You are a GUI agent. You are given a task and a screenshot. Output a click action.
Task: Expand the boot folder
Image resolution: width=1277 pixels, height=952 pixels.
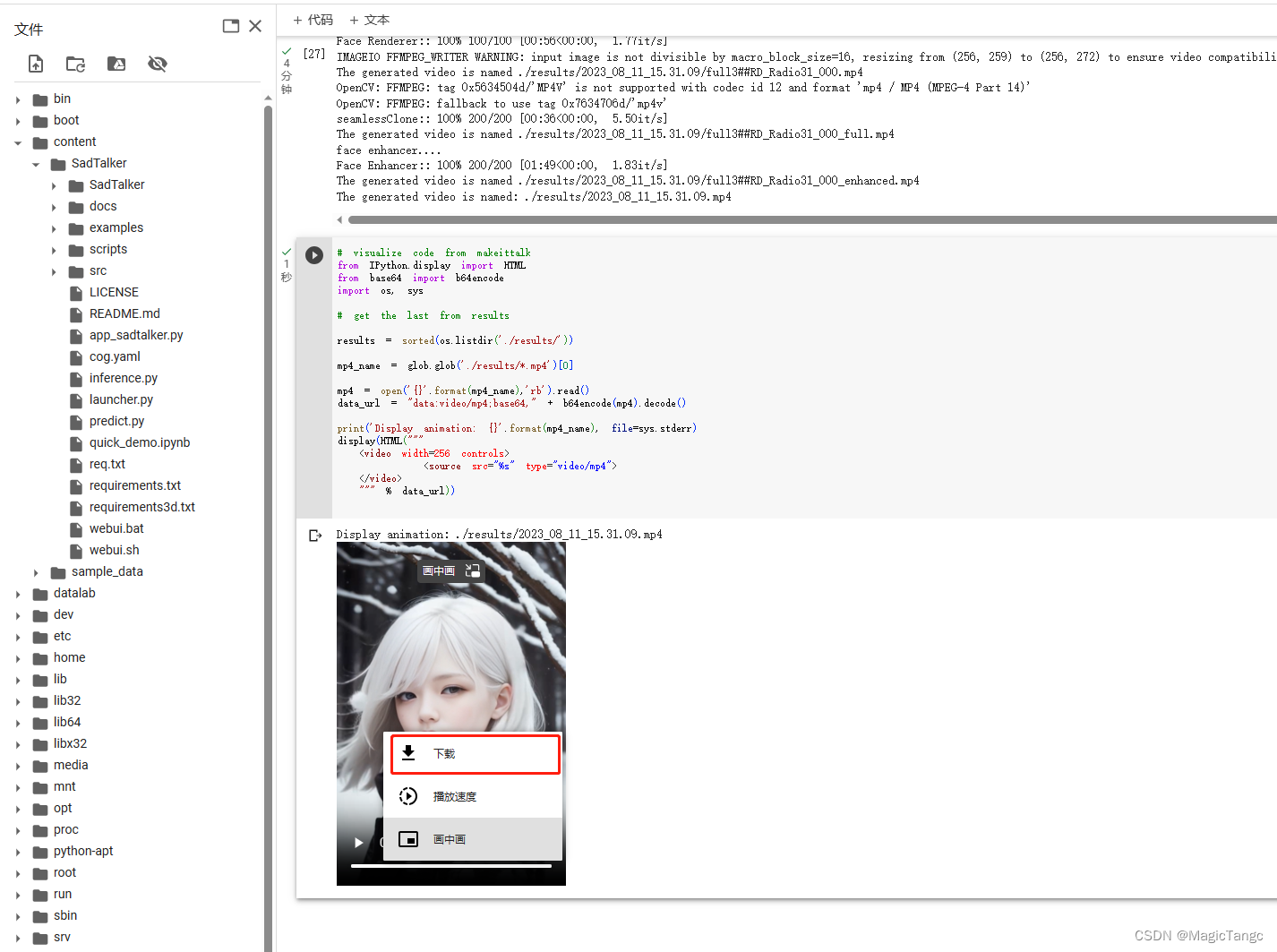pyautogui.click(x=18, y=121)
